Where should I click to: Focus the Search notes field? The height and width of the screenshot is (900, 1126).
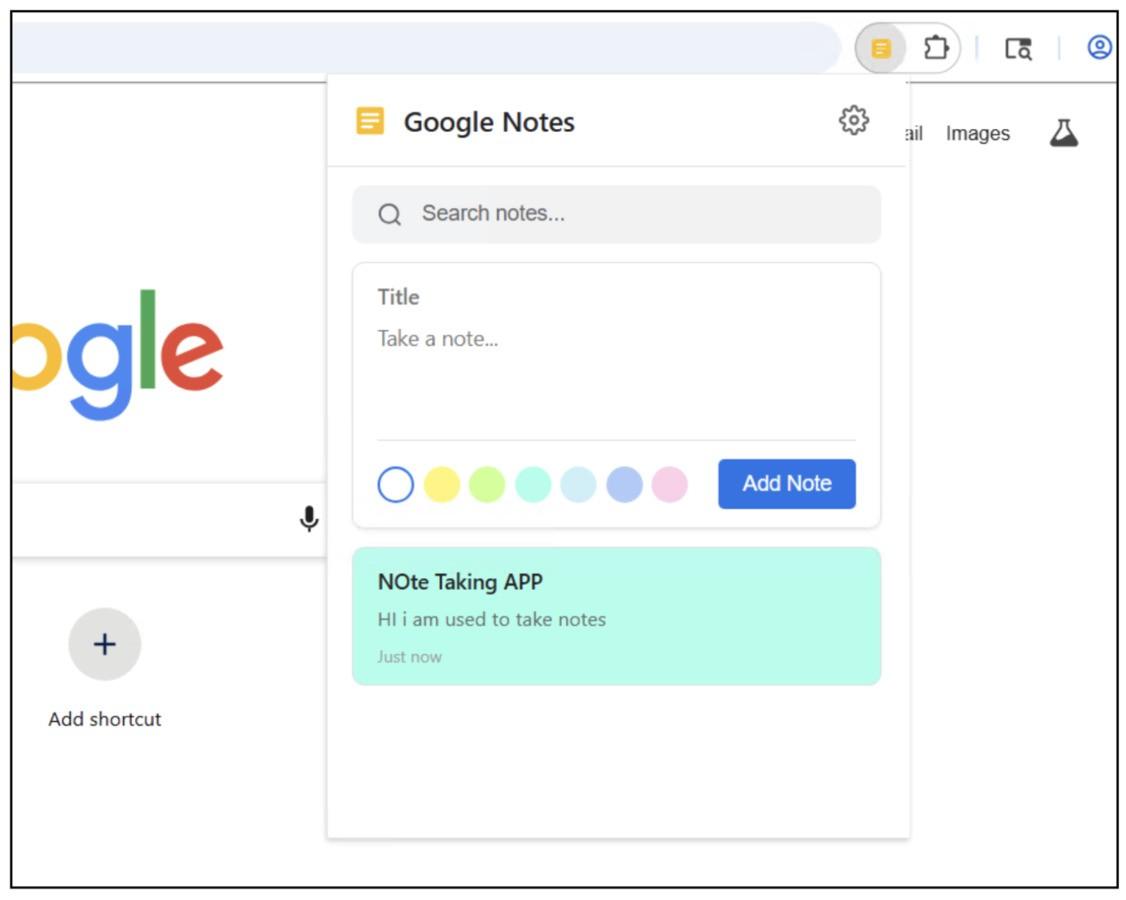(x=616, y=214)
